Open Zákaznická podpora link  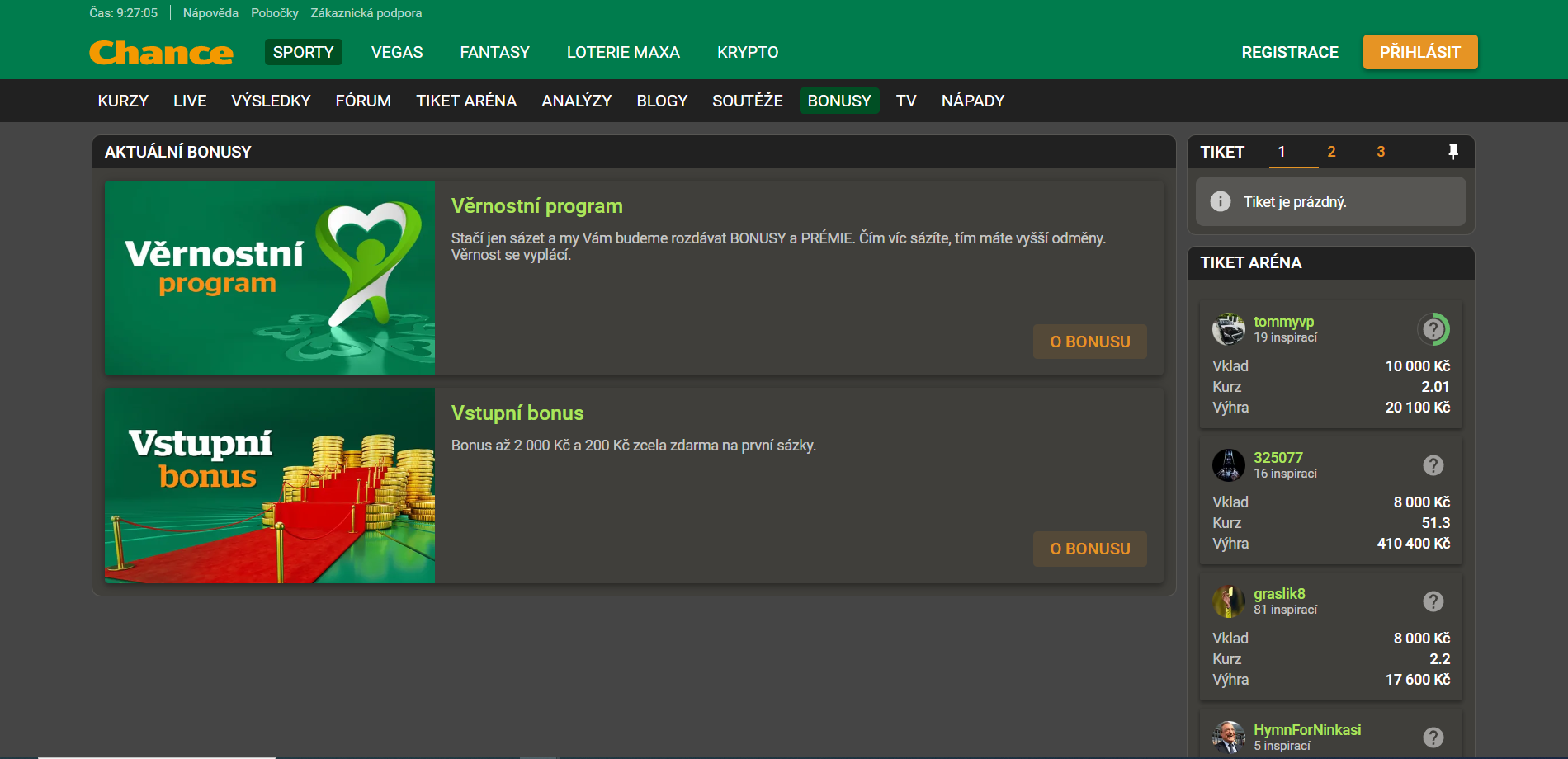pos(366,13)
